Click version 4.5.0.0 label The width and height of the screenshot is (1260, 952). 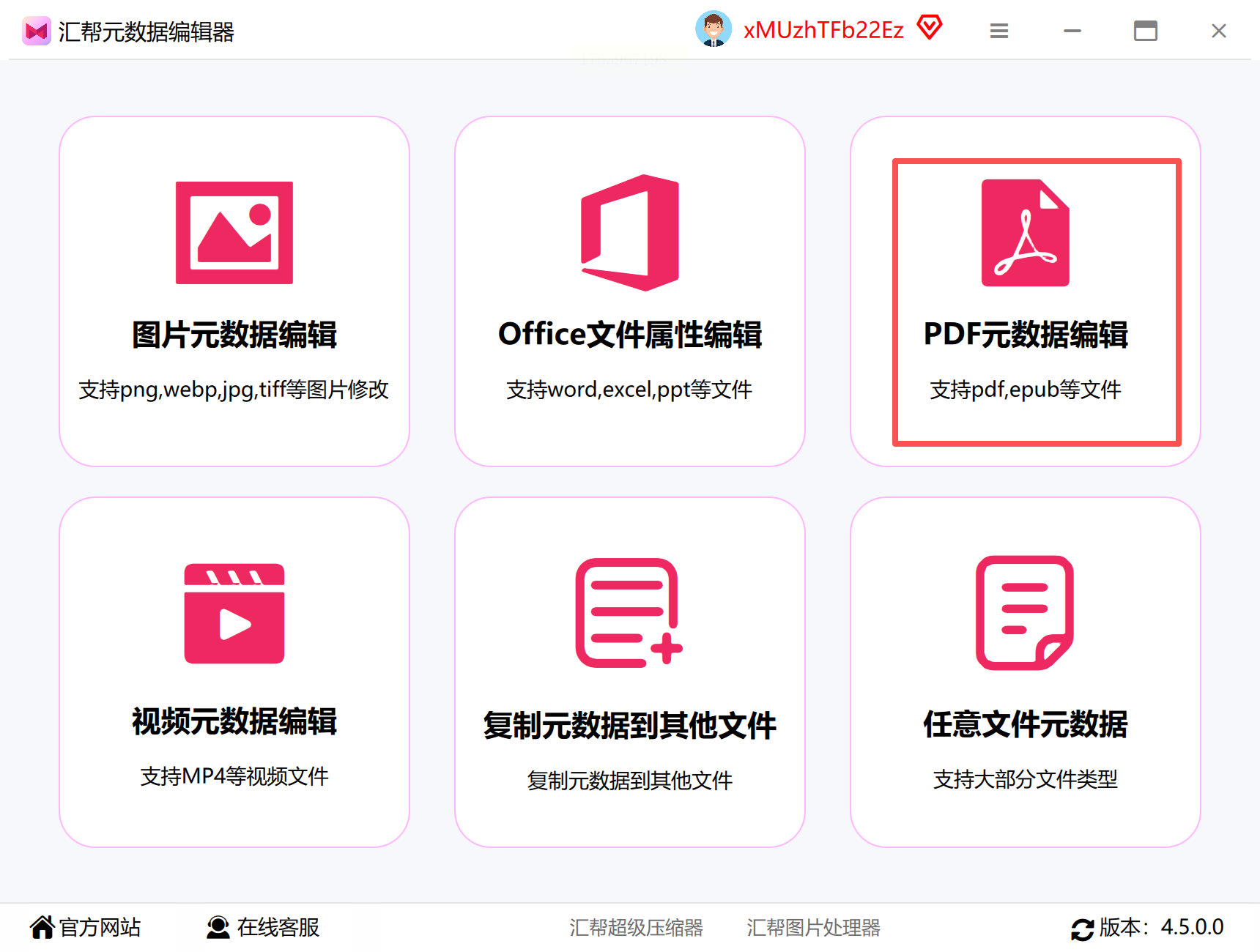coord(1162,927)
